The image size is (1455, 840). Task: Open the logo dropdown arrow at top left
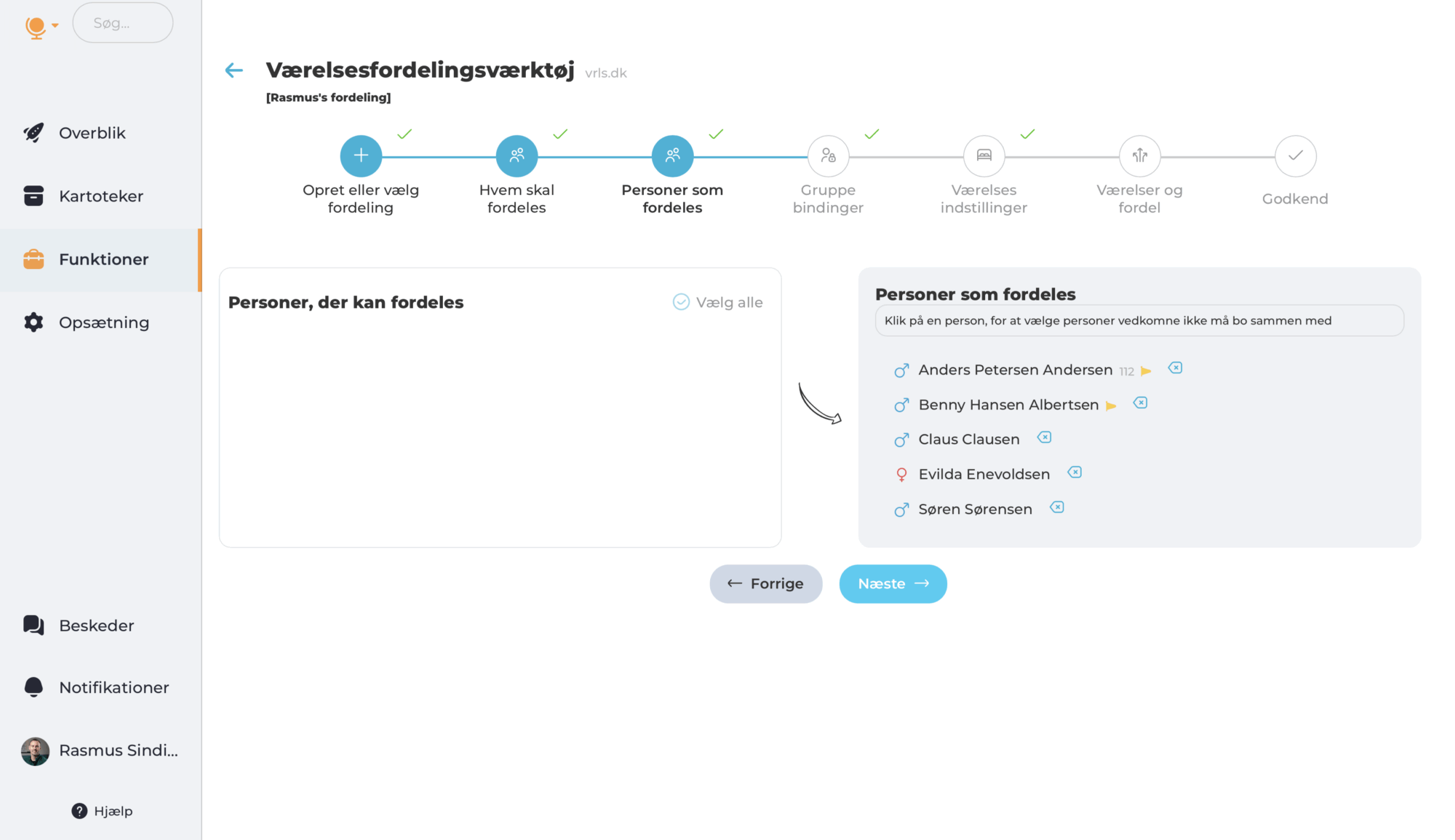pyautogui.click(x=55, y=25)
